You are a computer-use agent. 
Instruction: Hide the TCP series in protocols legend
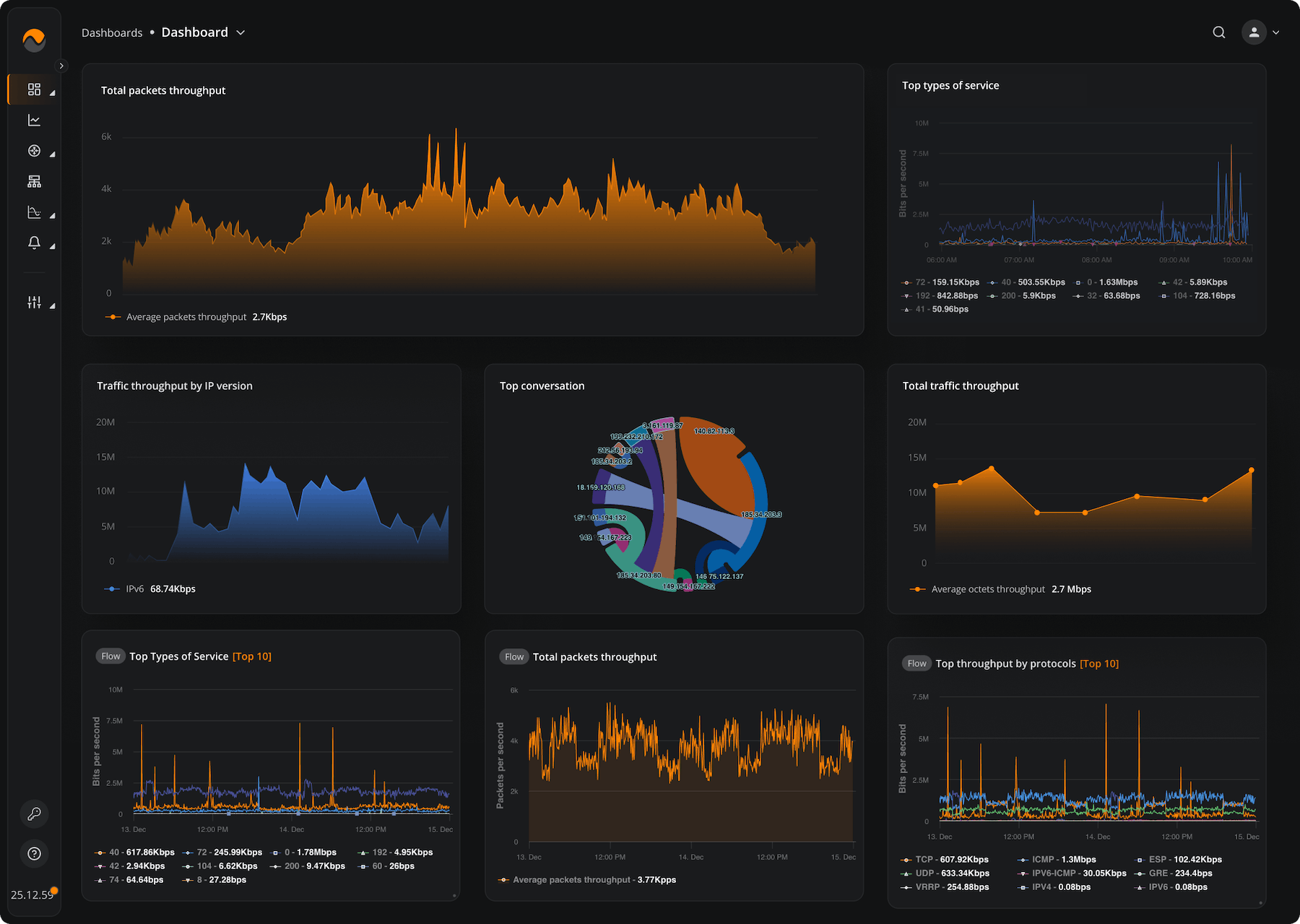(950, 859)
